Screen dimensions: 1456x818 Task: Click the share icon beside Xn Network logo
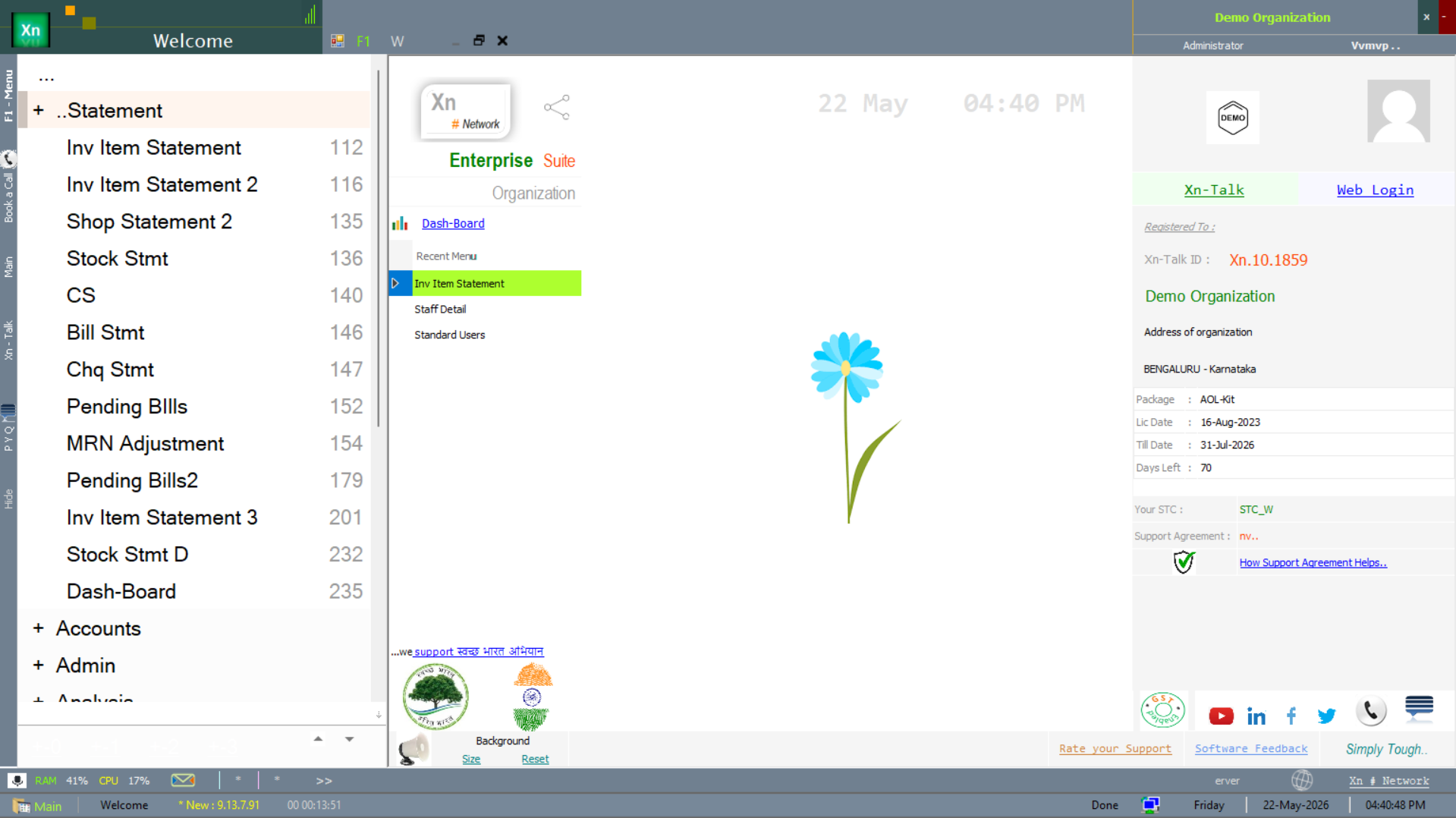point(556,107)
